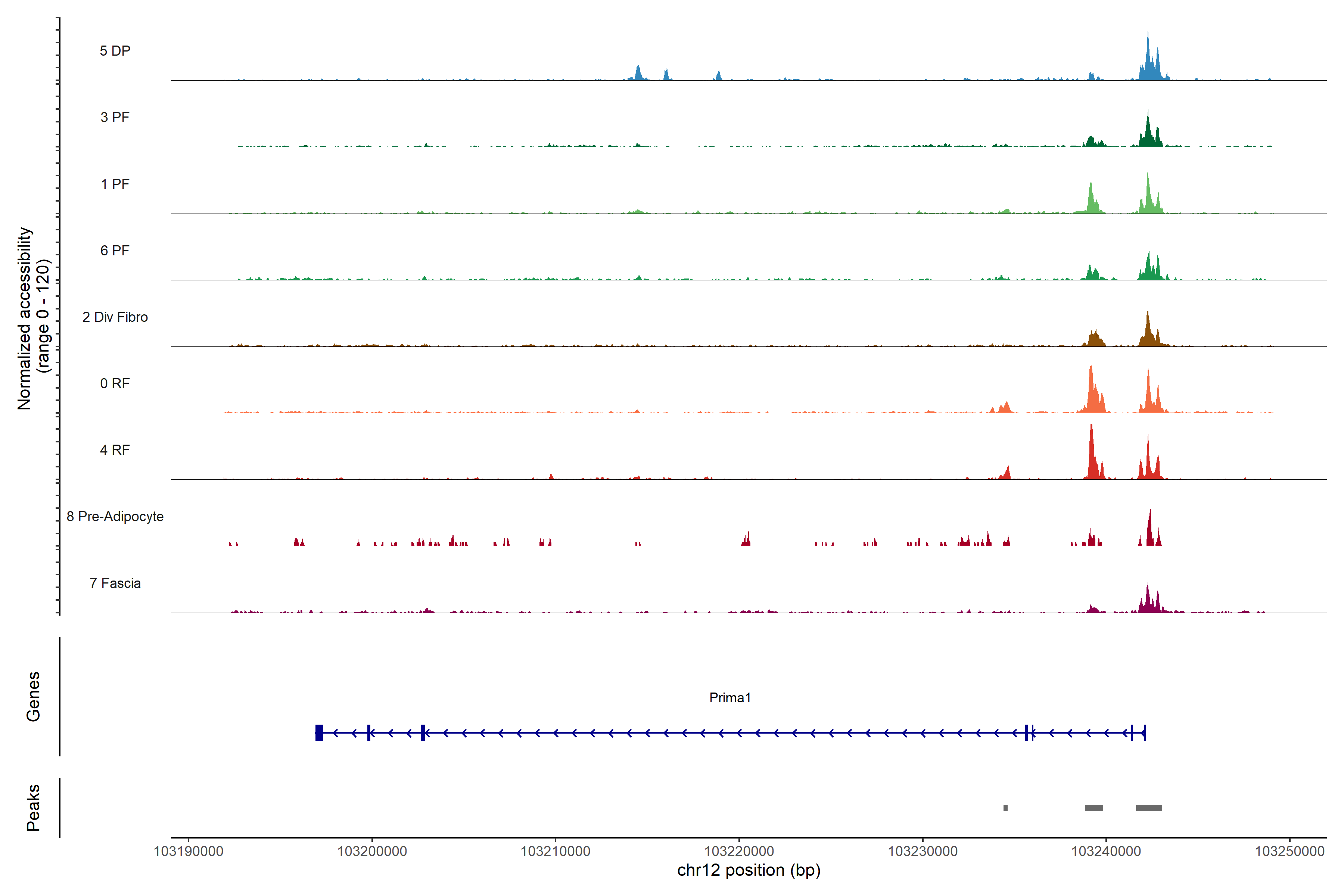The image size is (1344, 896).
Task: Click the middle gray peak bar
Action: (1094, 808)
